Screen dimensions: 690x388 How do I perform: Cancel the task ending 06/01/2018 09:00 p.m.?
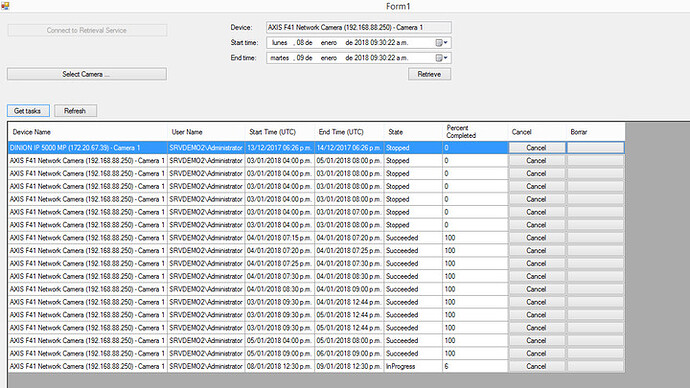click(x=536, y=353)
